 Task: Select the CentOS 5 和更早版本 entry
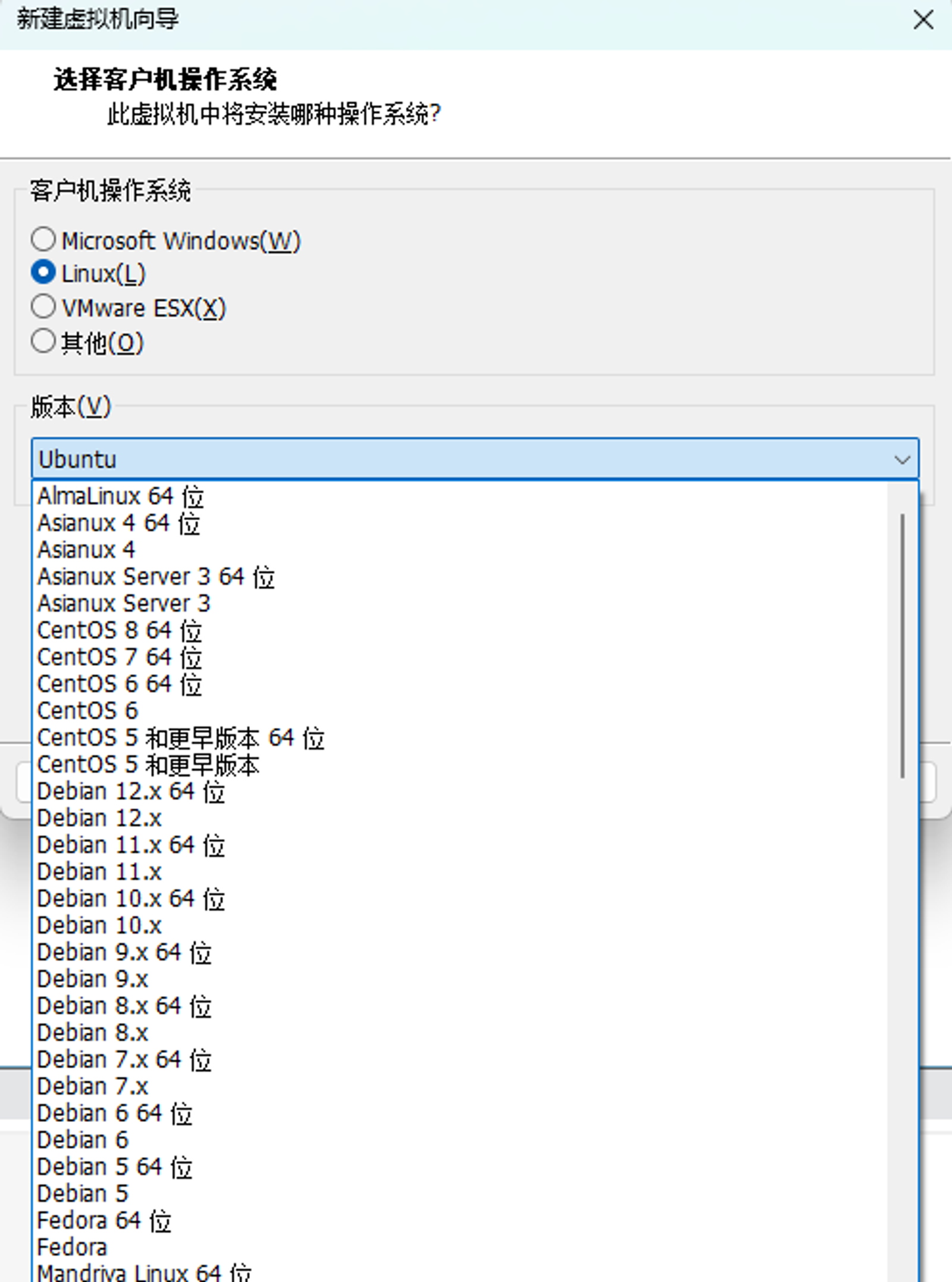click(x=459, y=765)
